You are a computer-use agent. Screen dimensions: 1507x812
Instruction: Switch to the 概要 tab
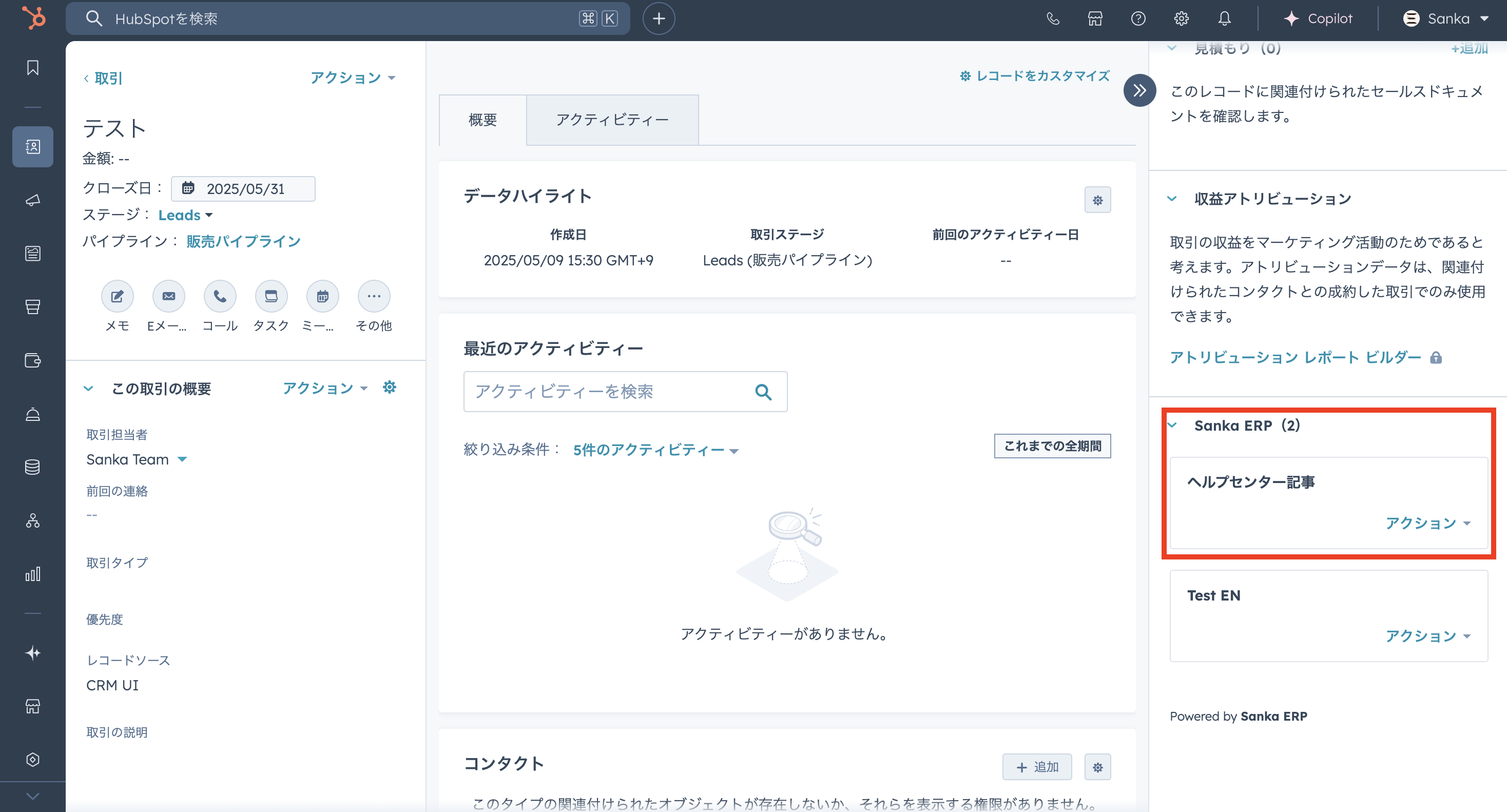482,120
